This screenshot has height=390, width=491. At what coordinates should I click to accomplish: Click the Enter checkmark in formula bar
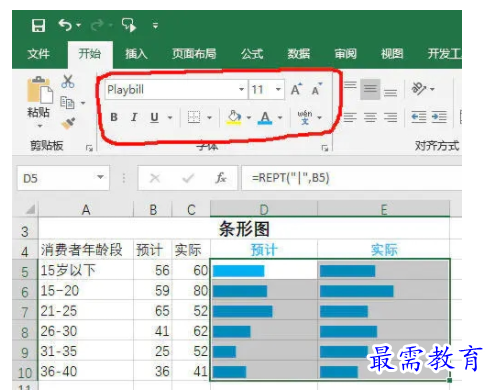(188, 178)
